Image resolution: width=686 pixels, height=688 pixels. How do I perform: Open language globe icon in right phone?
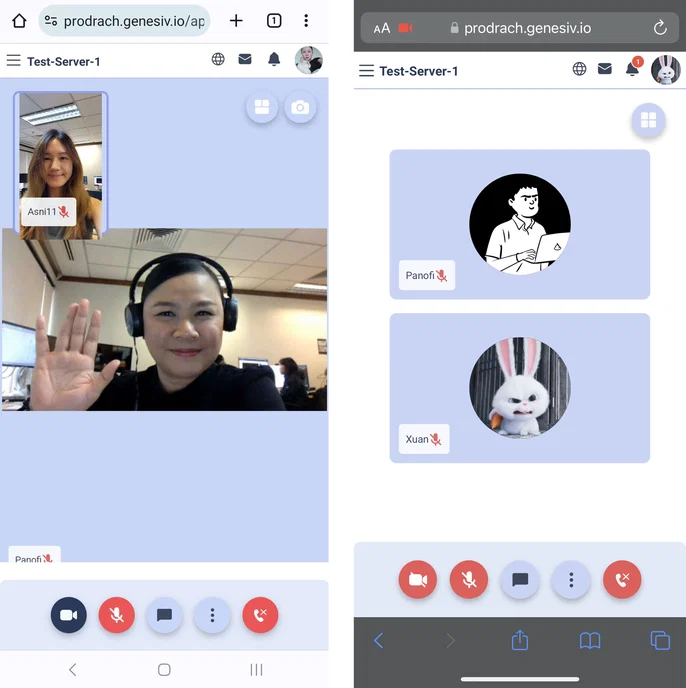coord(579,68)
